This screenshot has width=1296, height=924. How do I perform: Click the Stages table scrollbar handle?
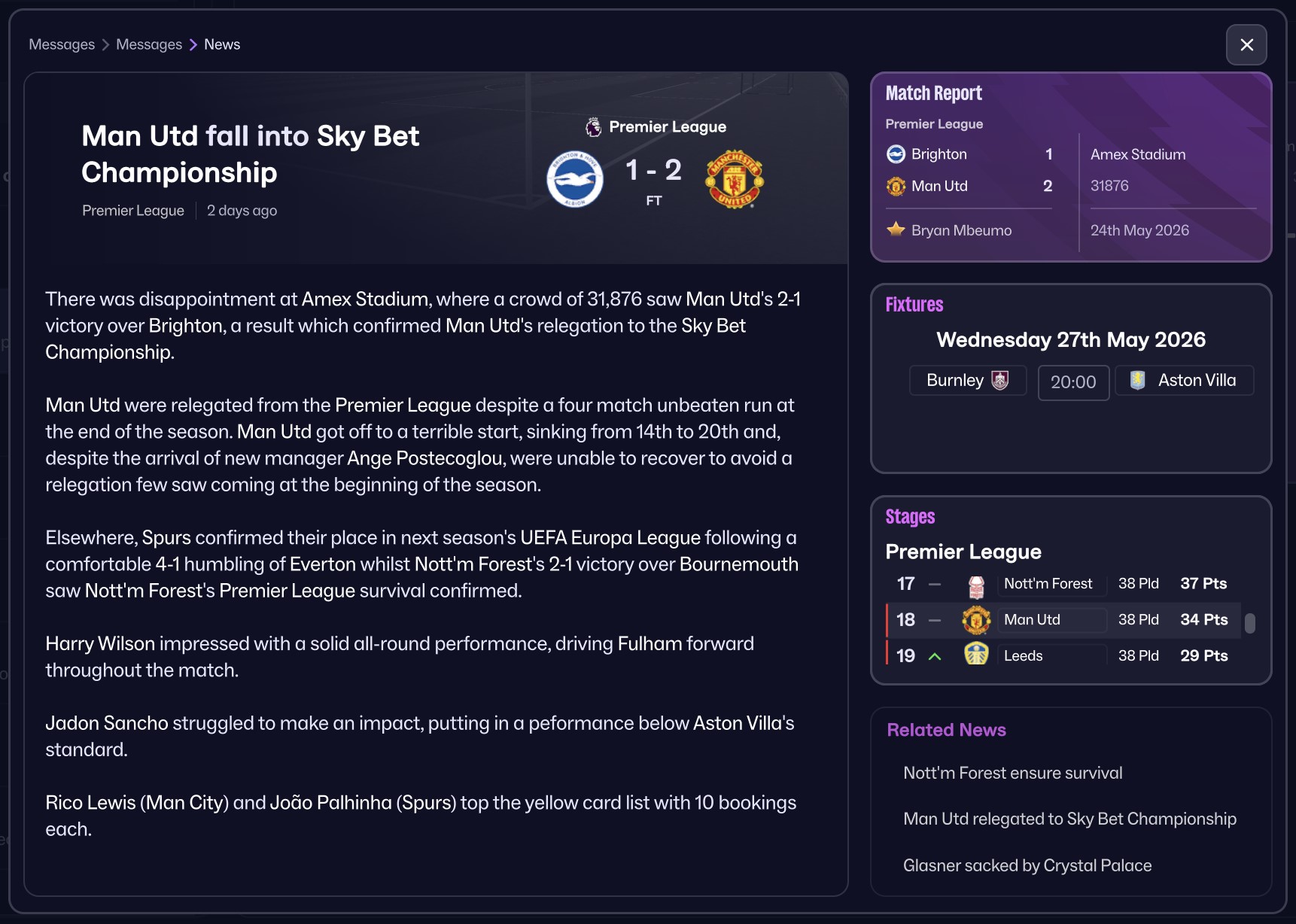(1249, 623)
